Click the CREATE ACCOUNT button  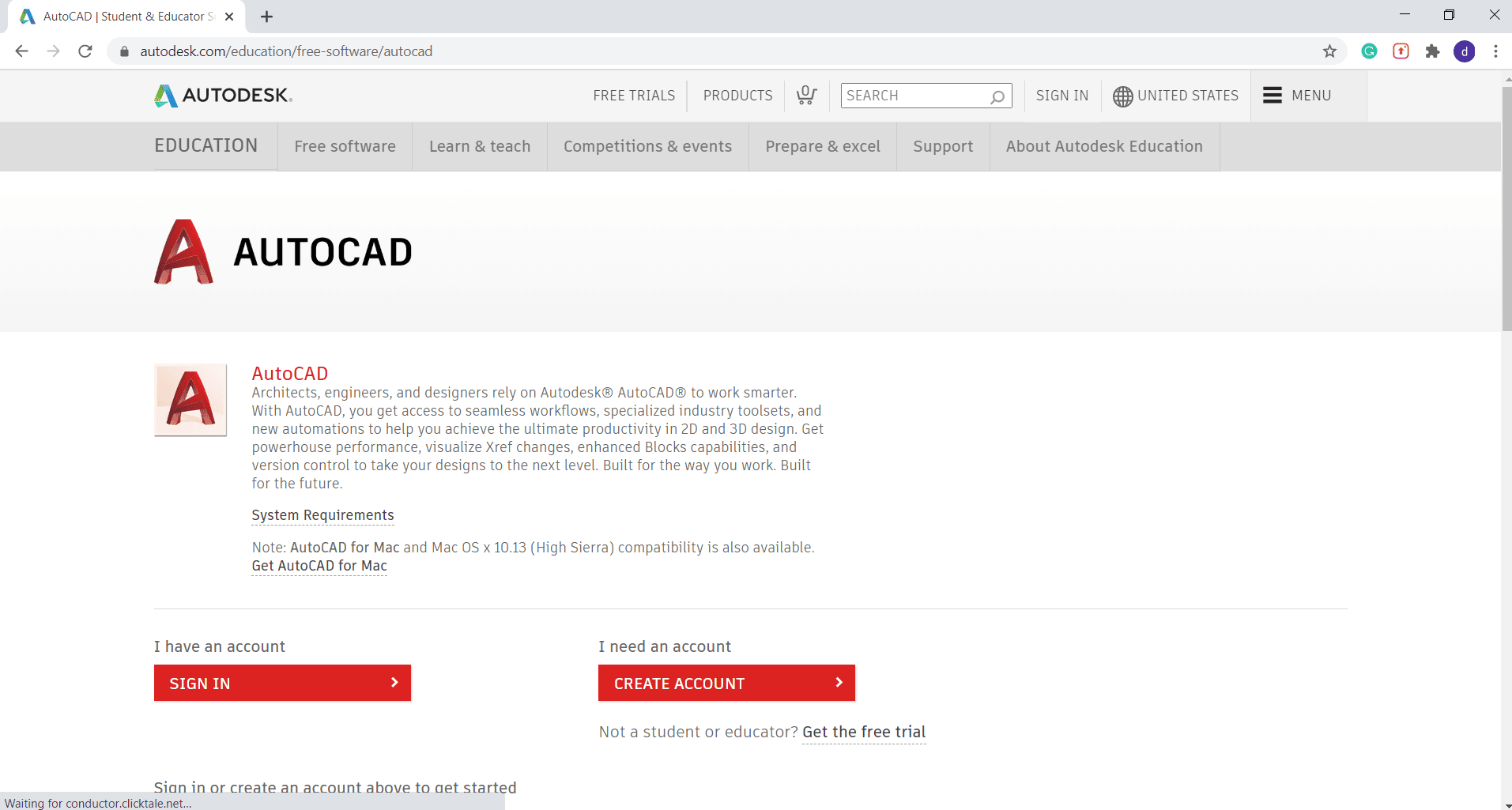pos(726,683)
